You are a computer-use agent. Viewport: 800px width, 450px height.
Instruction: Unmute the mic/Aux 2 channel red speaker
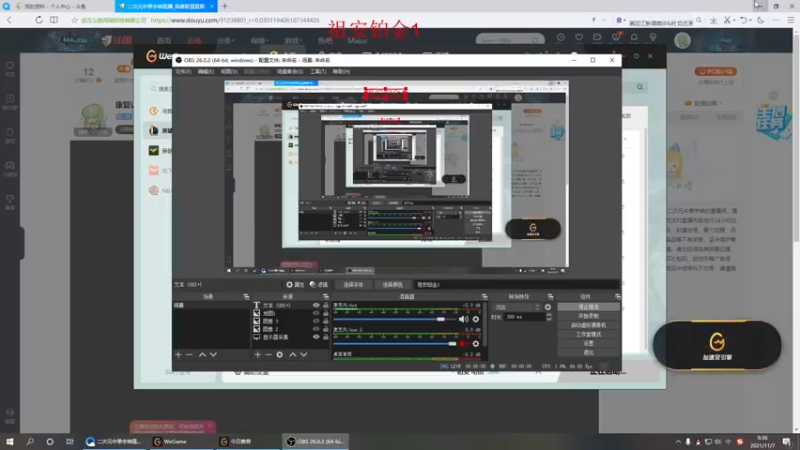click(x=463, y=344)
